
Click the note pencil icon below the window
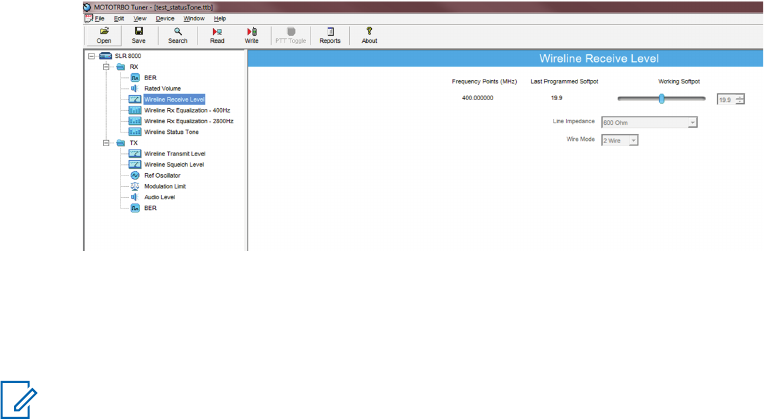(x=19, y=400)
